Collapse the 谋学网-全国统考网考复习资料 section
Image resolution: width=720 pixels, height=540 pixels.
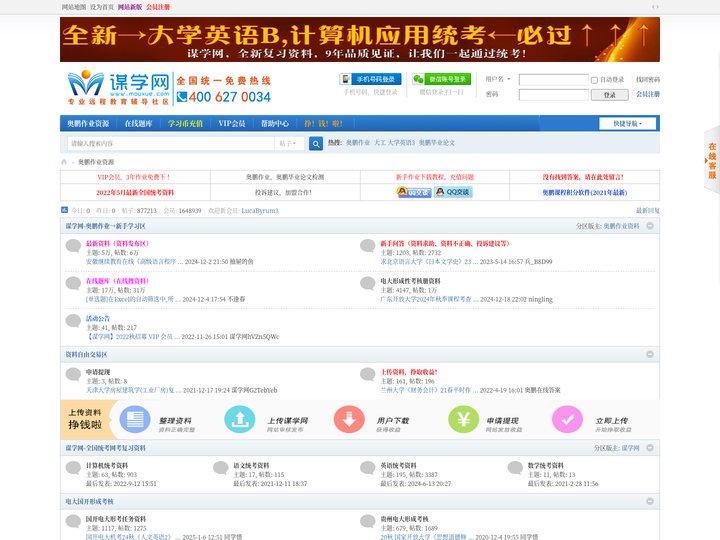pyautogui.click(x=650, y=448)
